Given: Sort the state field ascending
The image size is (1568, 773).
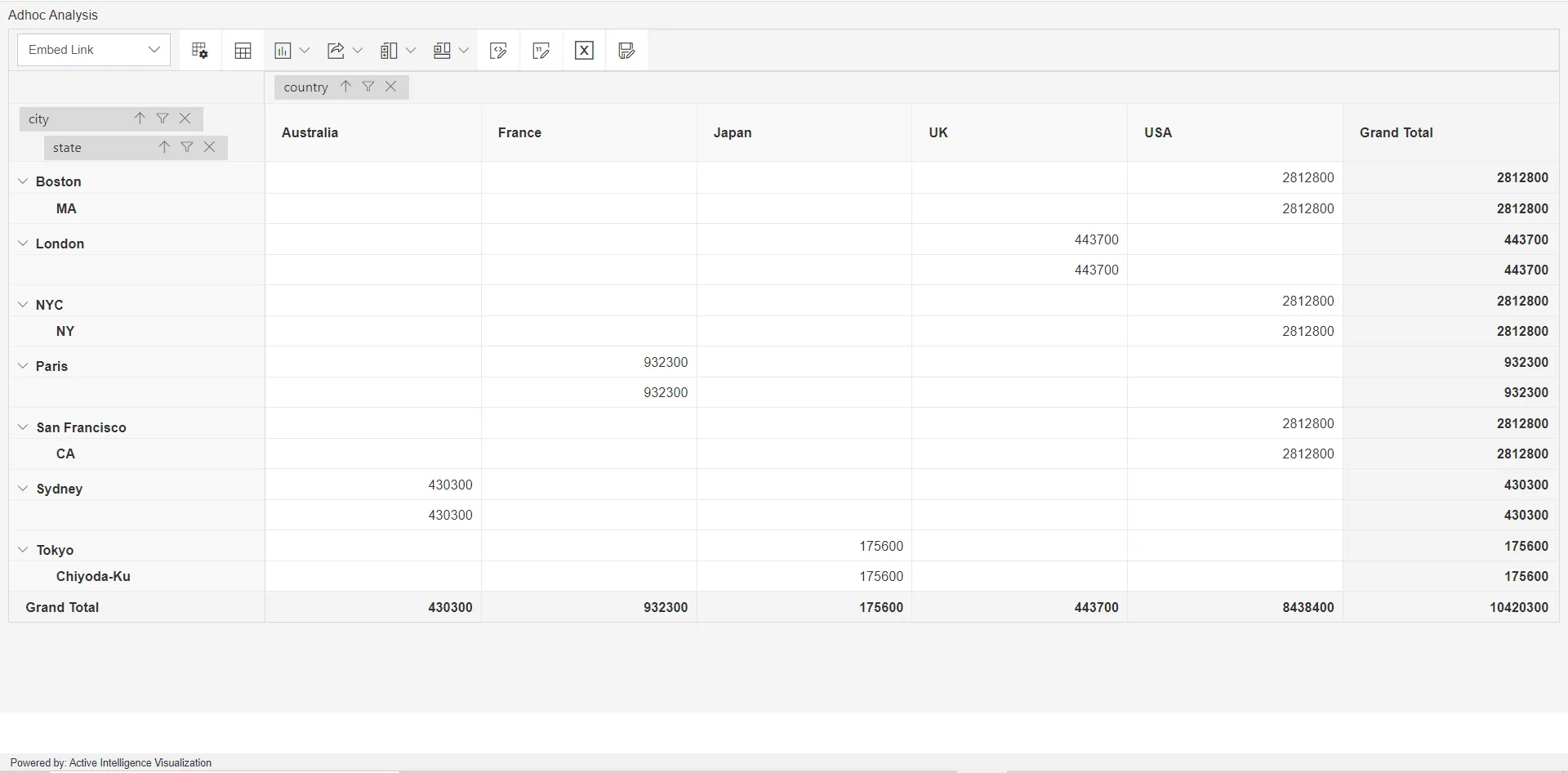Looking at the screenshot, I should pos(164,147).
